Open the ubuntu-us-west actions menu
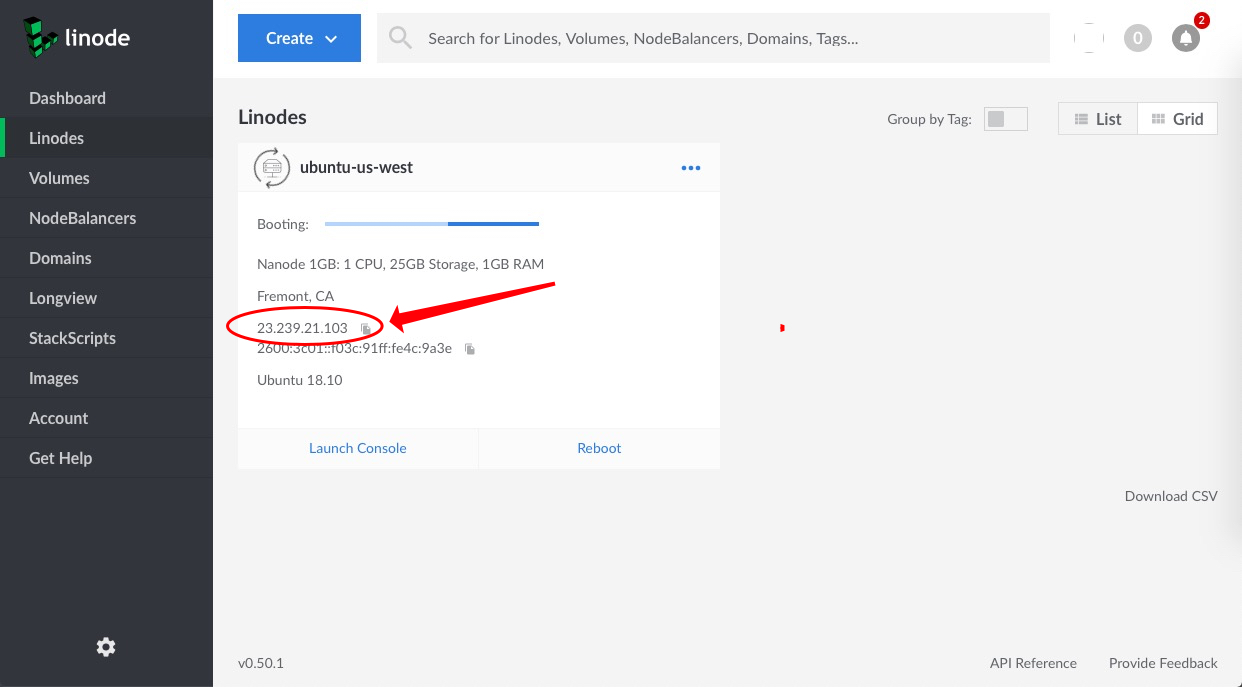The image size is (1242, 687). coord(691,167)
